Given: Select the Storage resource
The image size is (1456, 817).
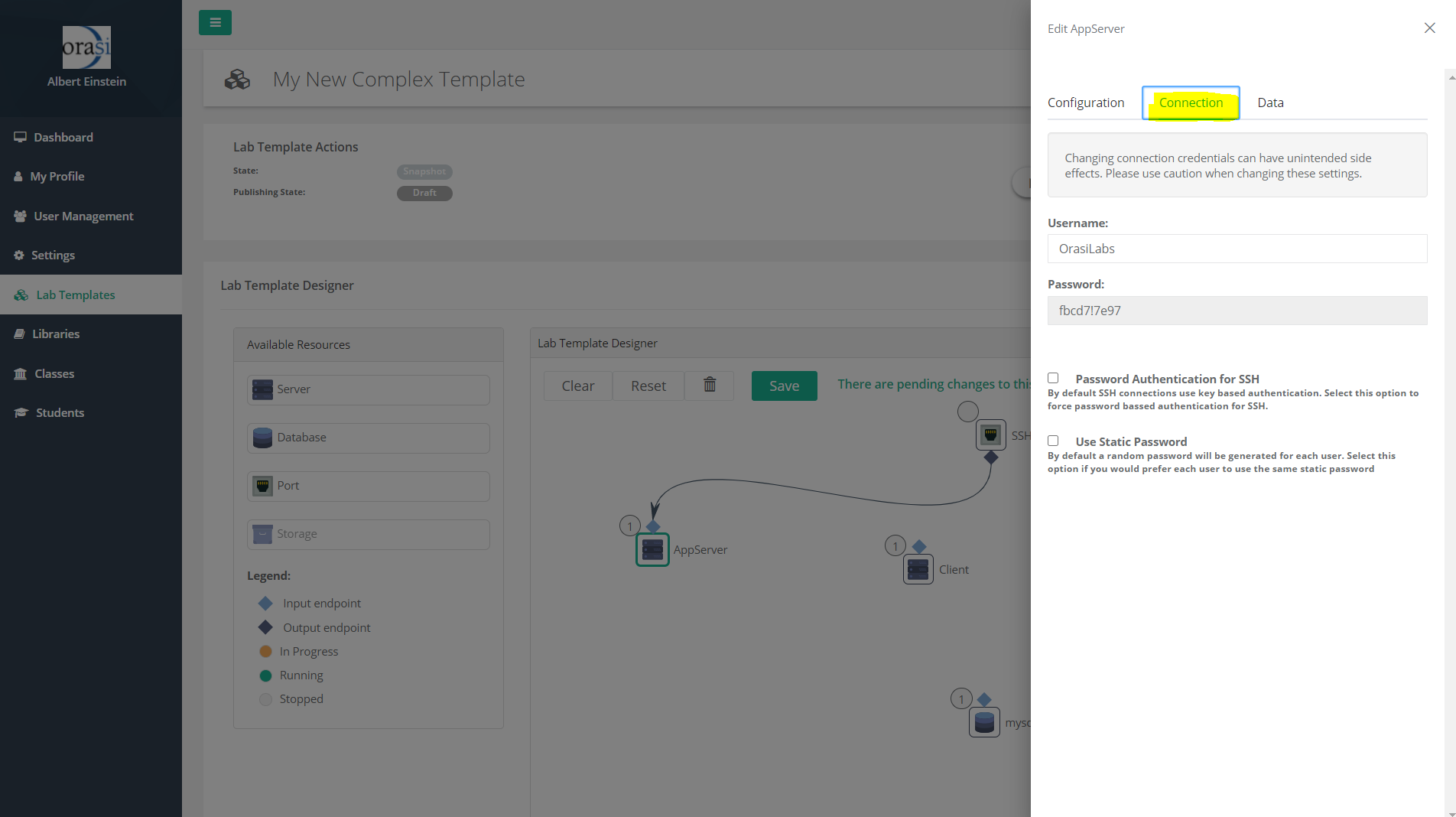Looking at the screenshot, I should click(369, 534).
